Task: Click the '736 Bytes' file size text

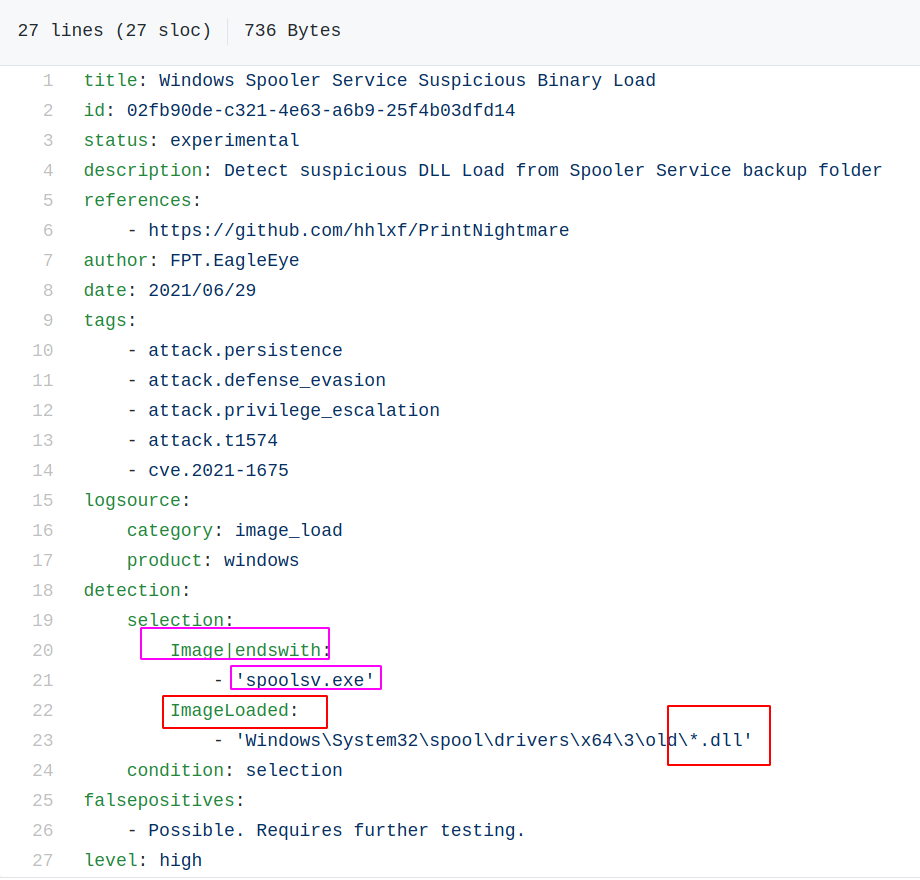Action: (292, 31)
